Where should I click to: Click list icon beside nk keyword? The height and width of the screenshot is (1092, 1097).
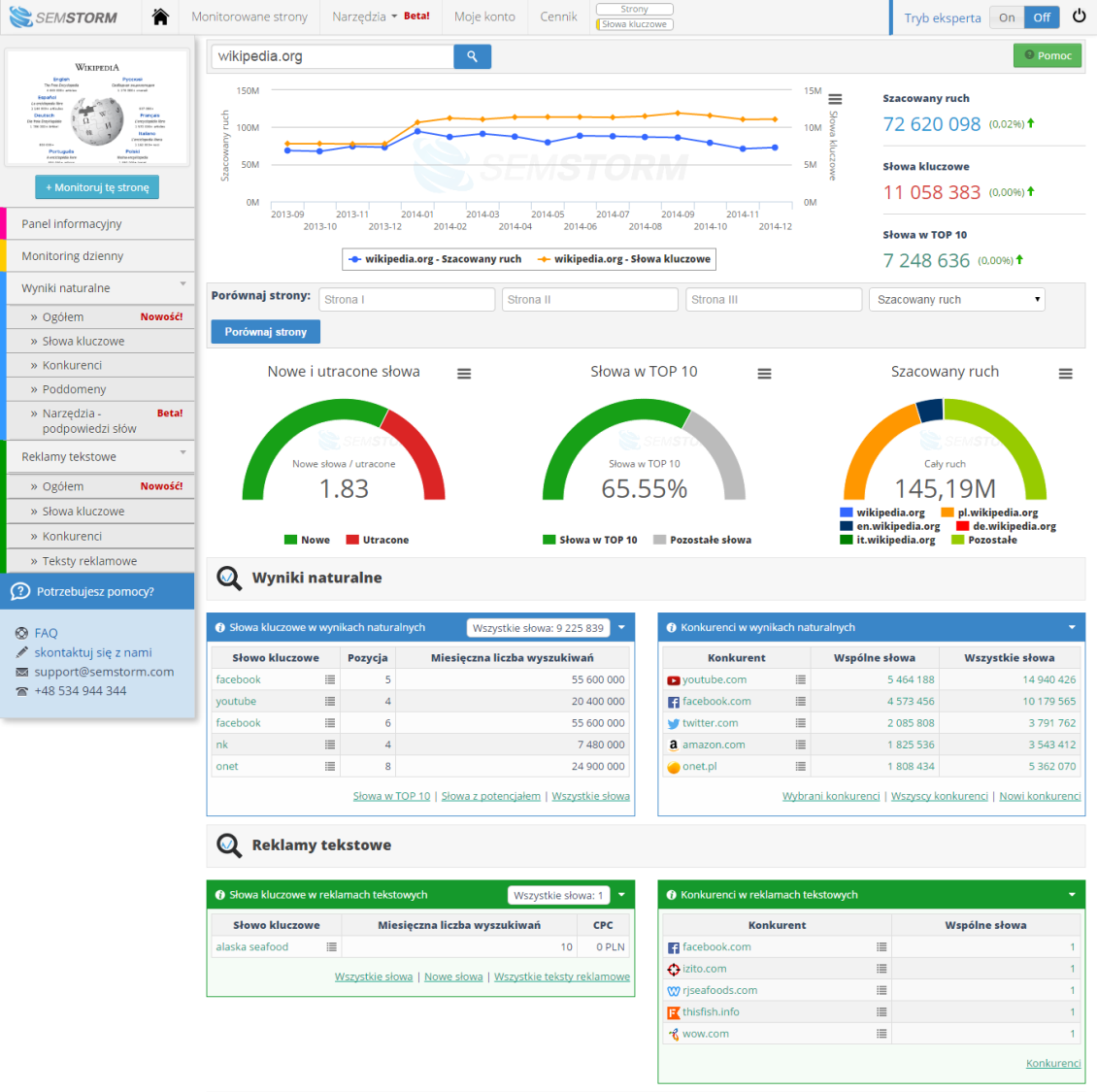pos(330,745)
